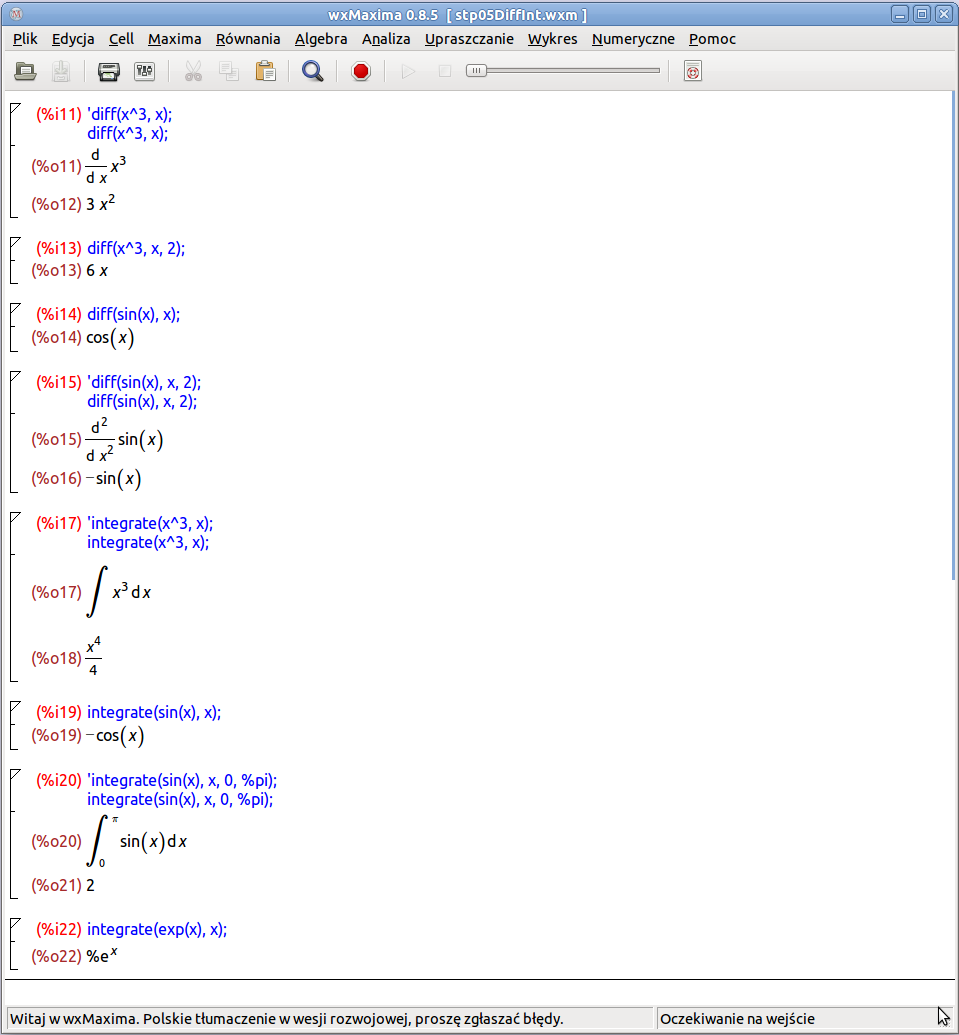Click the Print document icon
Viewport: 959px width, 1035px height.
(x=109, y=71)
